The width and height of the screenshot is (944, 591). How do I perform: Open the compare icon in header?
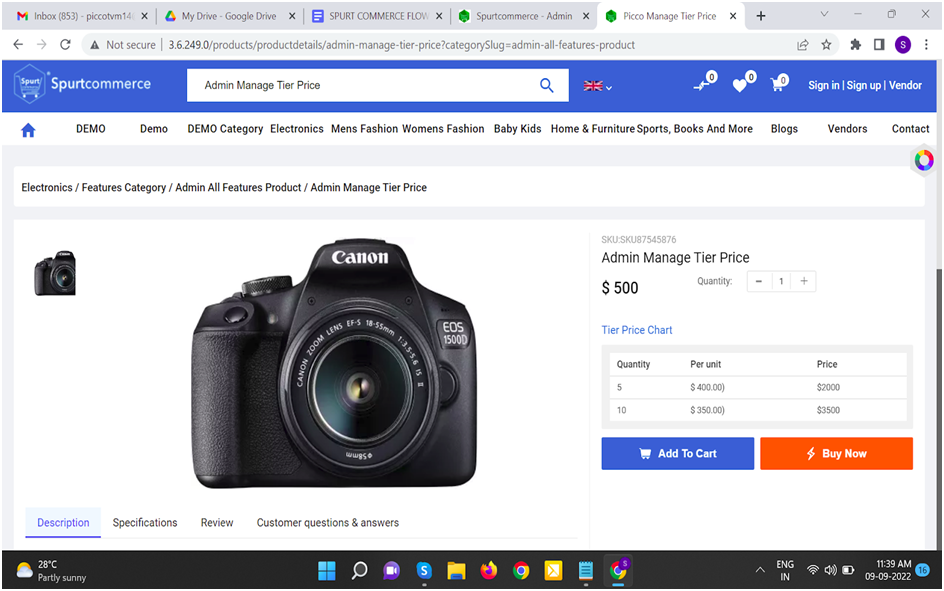(x=701, y=85)
